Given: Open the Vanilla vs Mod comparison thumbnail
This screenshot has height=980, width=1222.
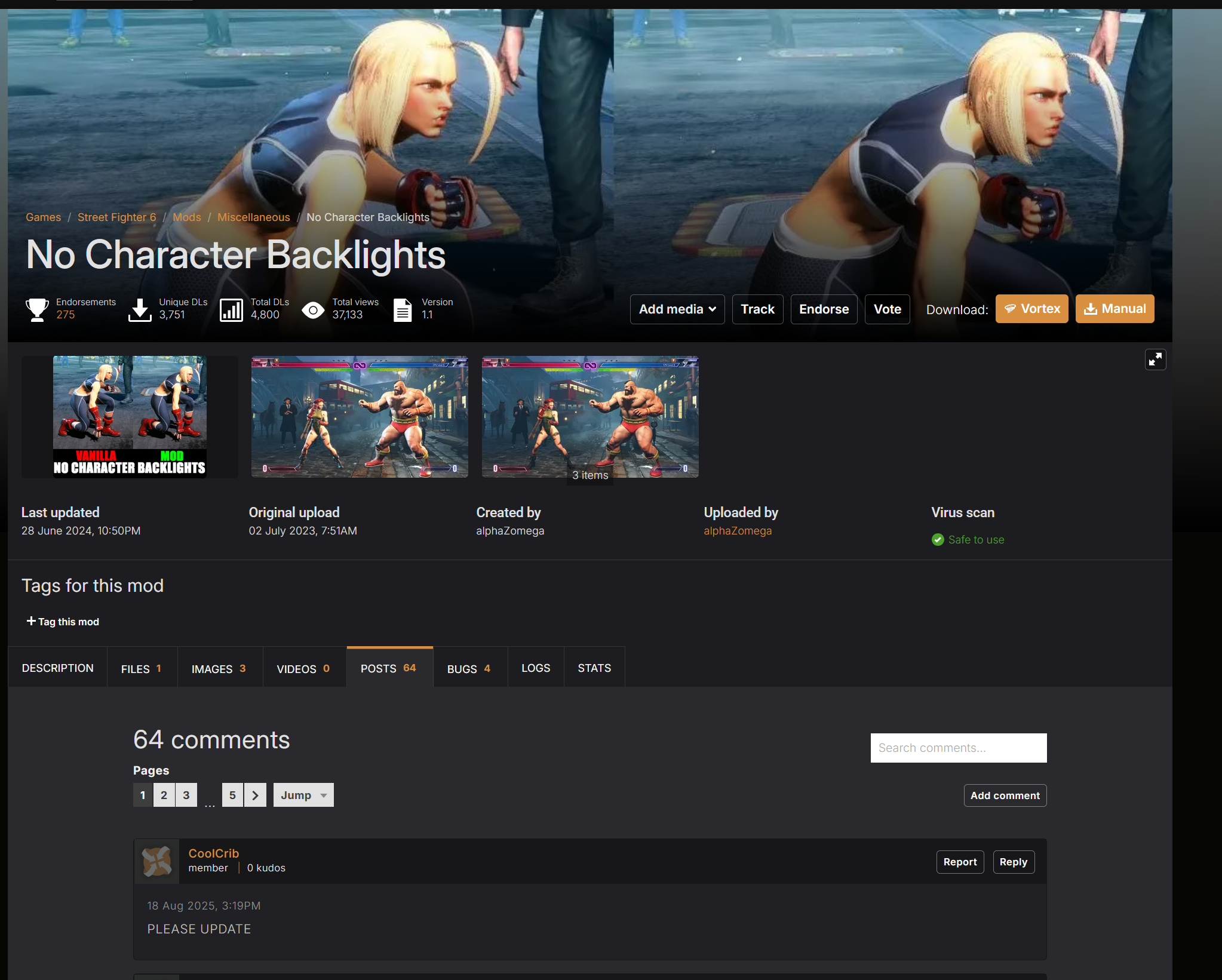Looking at the screenshot, I should point(130,417).
